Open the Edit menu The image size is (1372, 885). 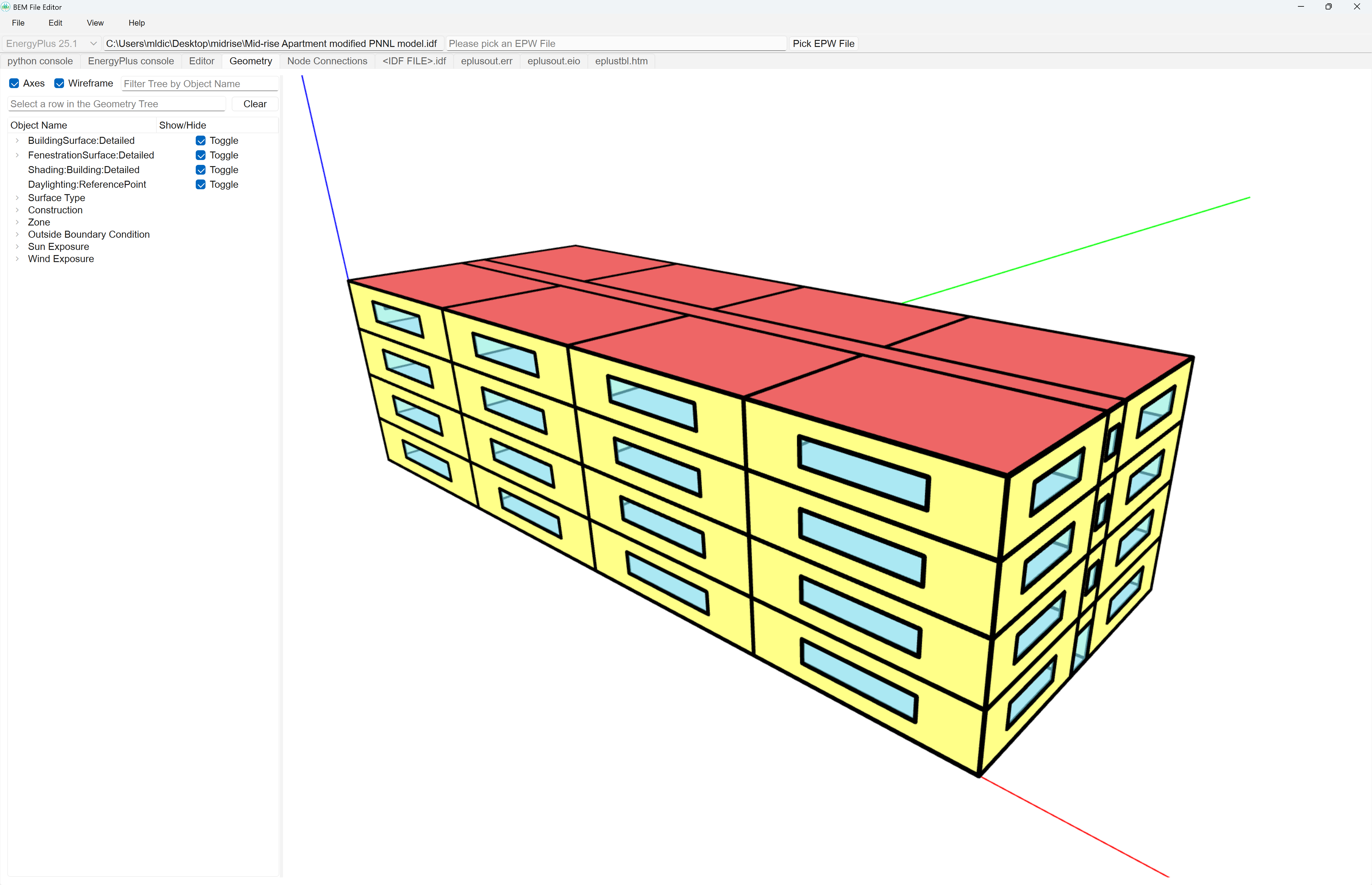pos(56,23)
